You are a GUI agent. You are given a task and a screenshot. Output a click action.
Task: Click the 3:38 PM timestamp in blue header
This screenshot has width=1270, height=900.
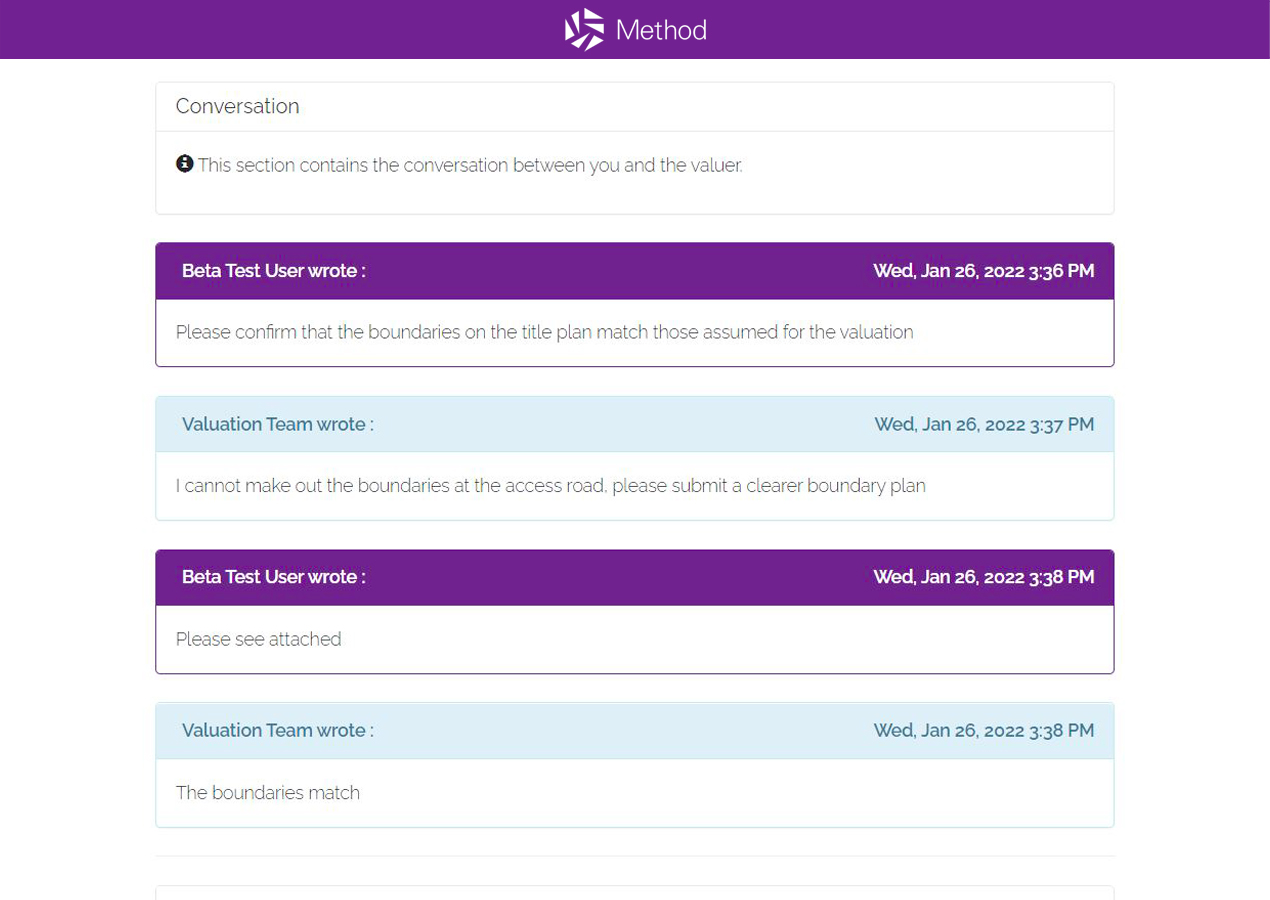(983, 730)
